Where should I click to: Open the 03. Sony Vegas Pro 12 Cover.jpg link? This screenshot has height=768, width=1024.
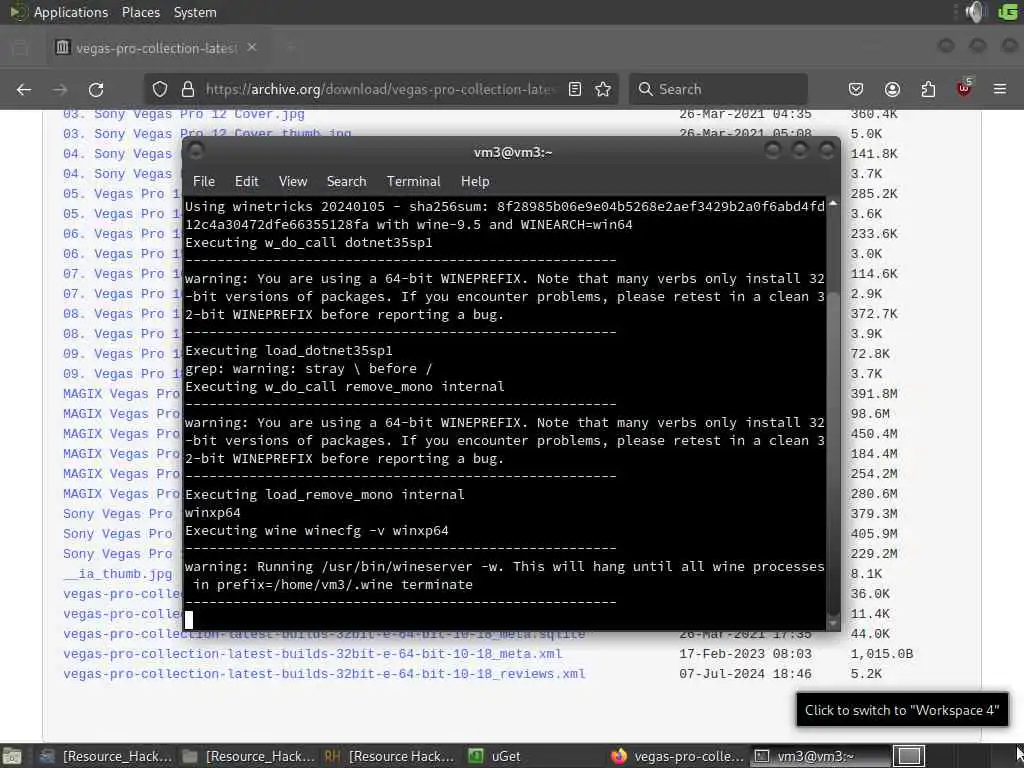(x=184, y=114)
